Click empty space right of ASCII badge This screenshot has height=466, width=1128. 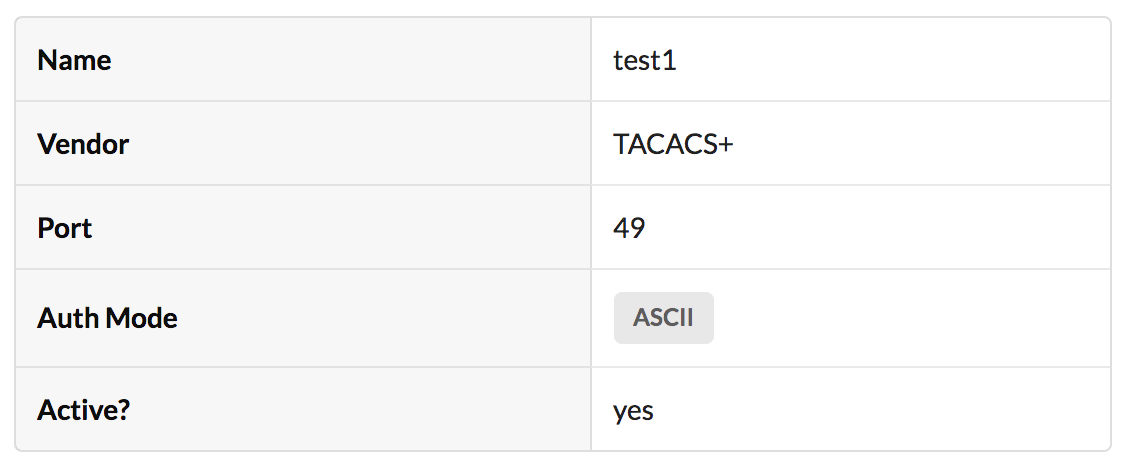[x=900, y=318]
